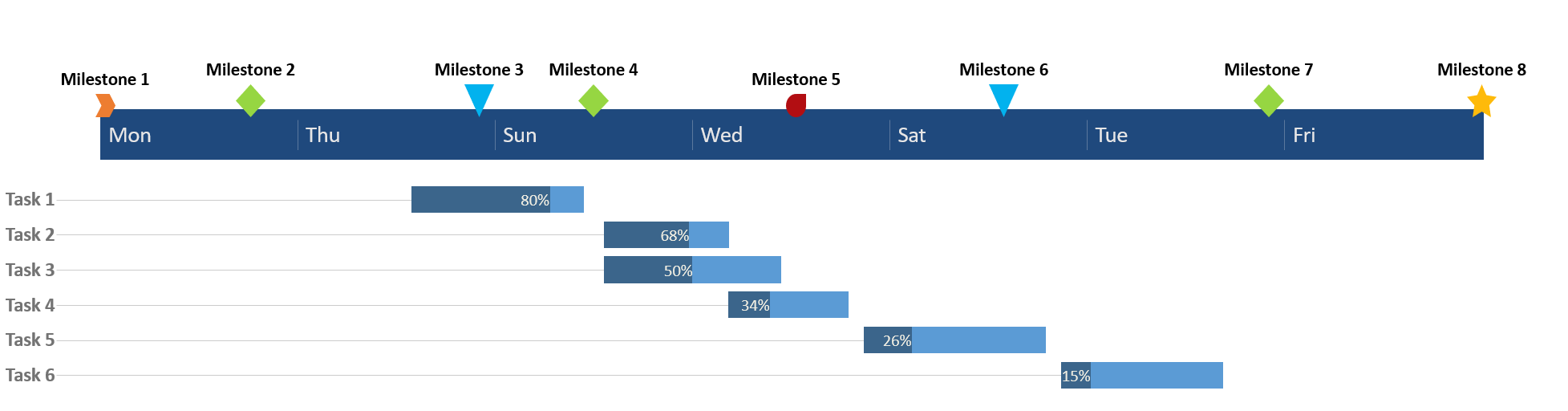The image size is (1568, 411).
Task: Click the orange chevron Milestone 1 marker
Action: (x=105, y=105)
